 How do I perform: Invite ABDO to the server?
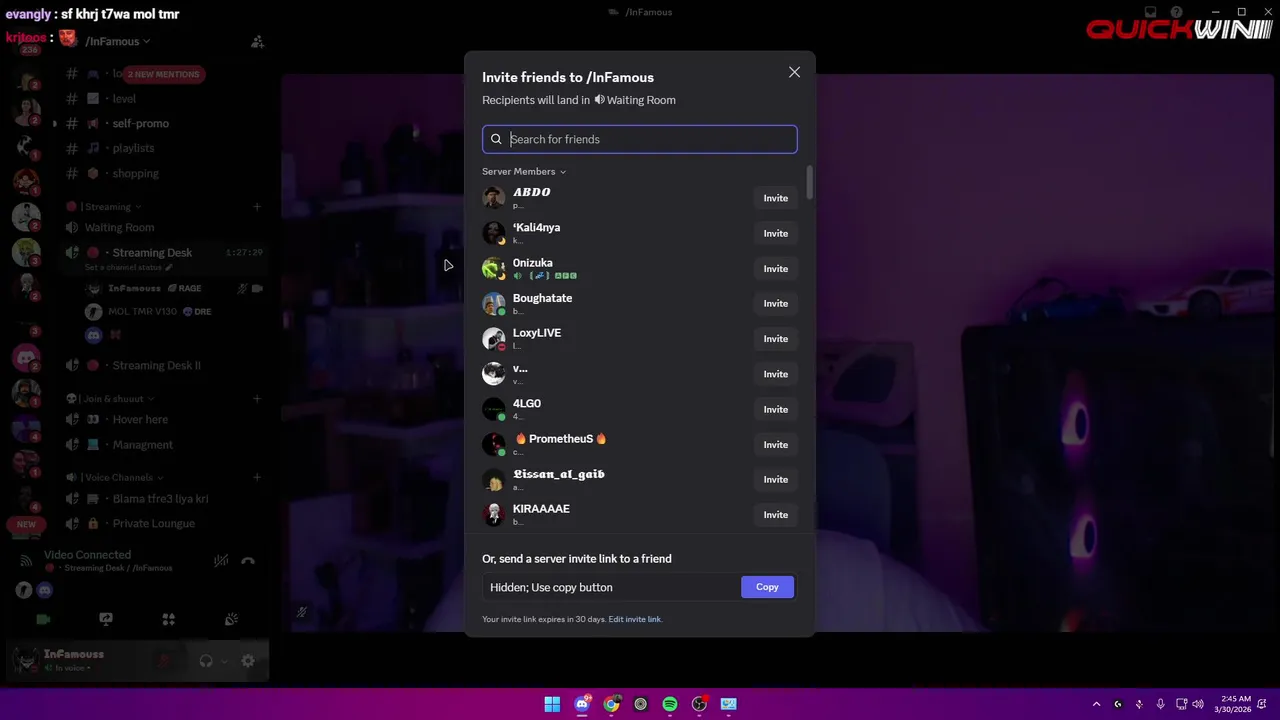coord(775,198)
